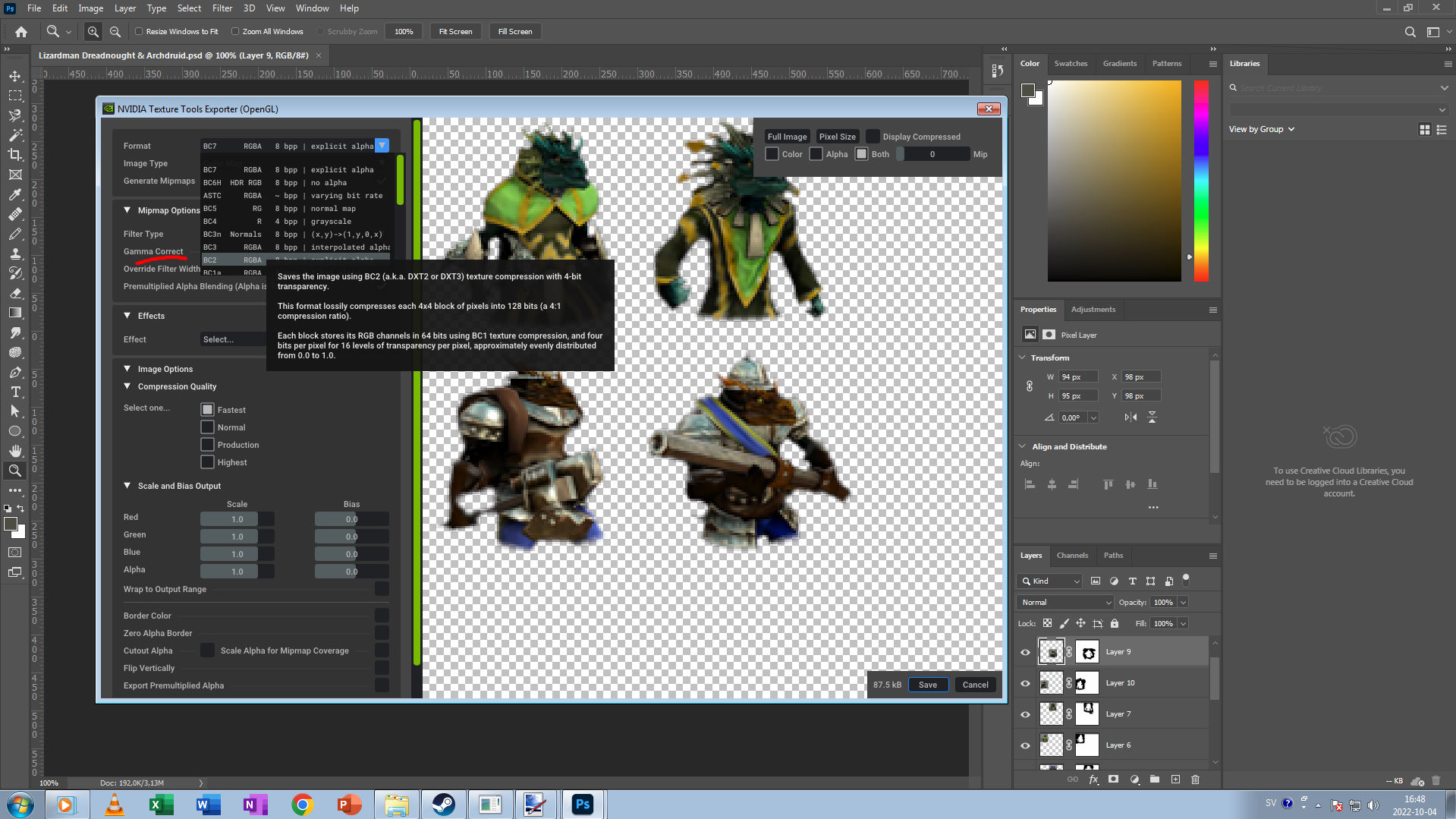
Task: Click the hue color slider
Action: tap(1201, 181)
